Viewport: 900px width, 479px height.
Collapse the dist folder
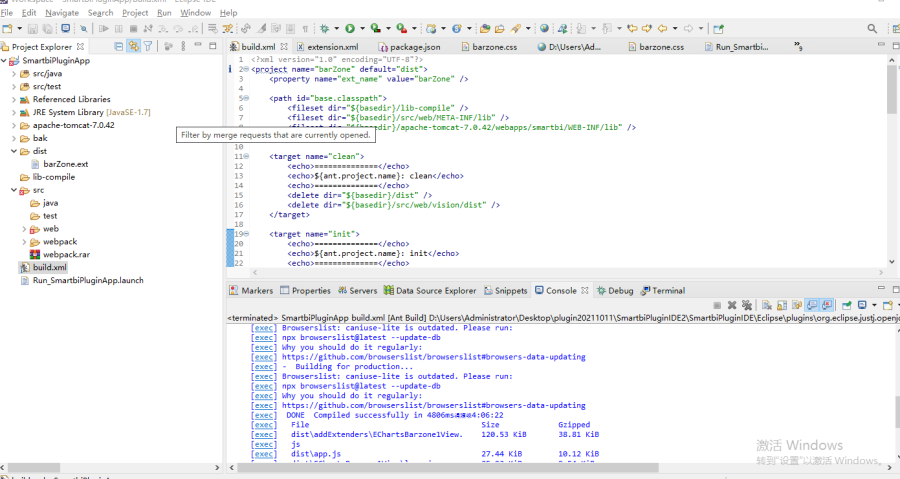point(14,151)
